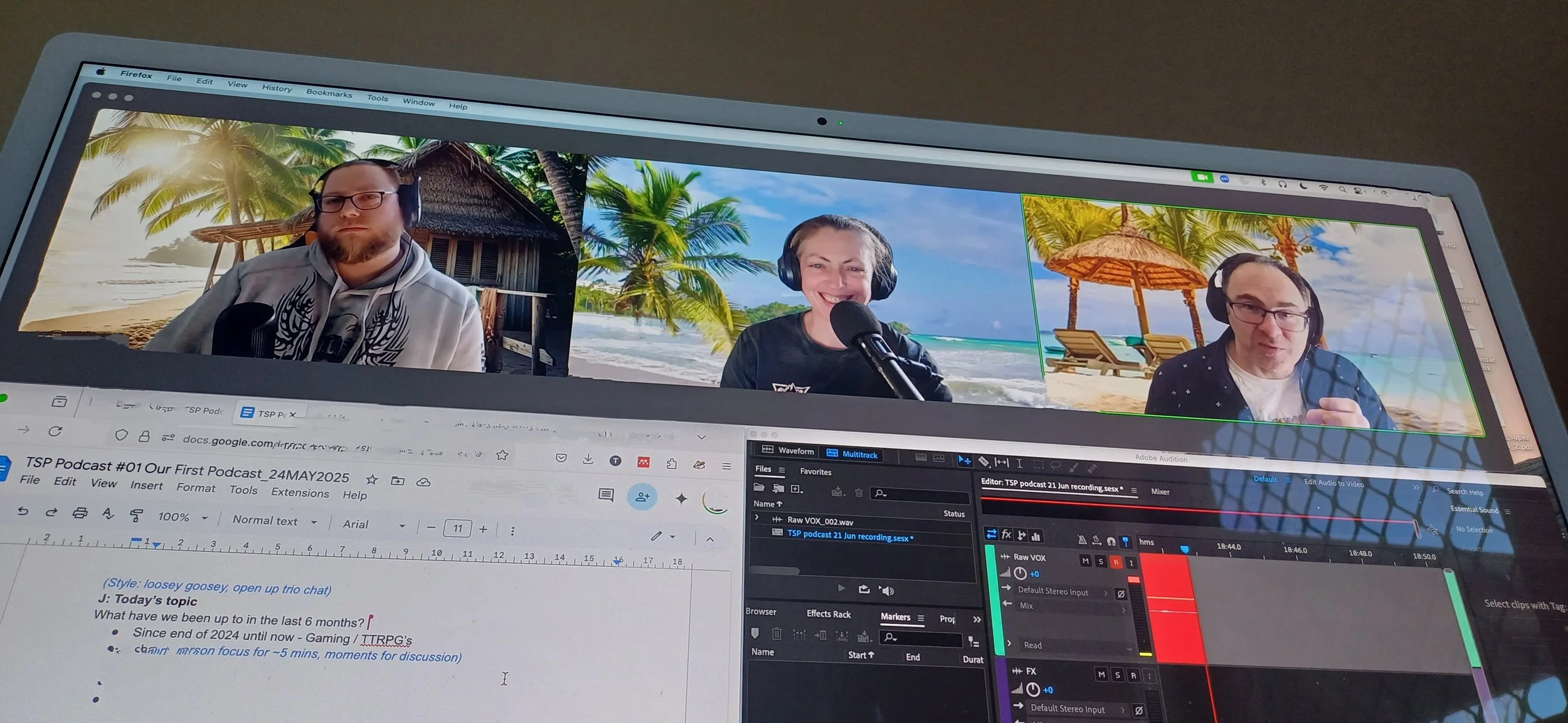
Task: Click the insert into multitrack icon in Files panel
Action: coord(837,492)
